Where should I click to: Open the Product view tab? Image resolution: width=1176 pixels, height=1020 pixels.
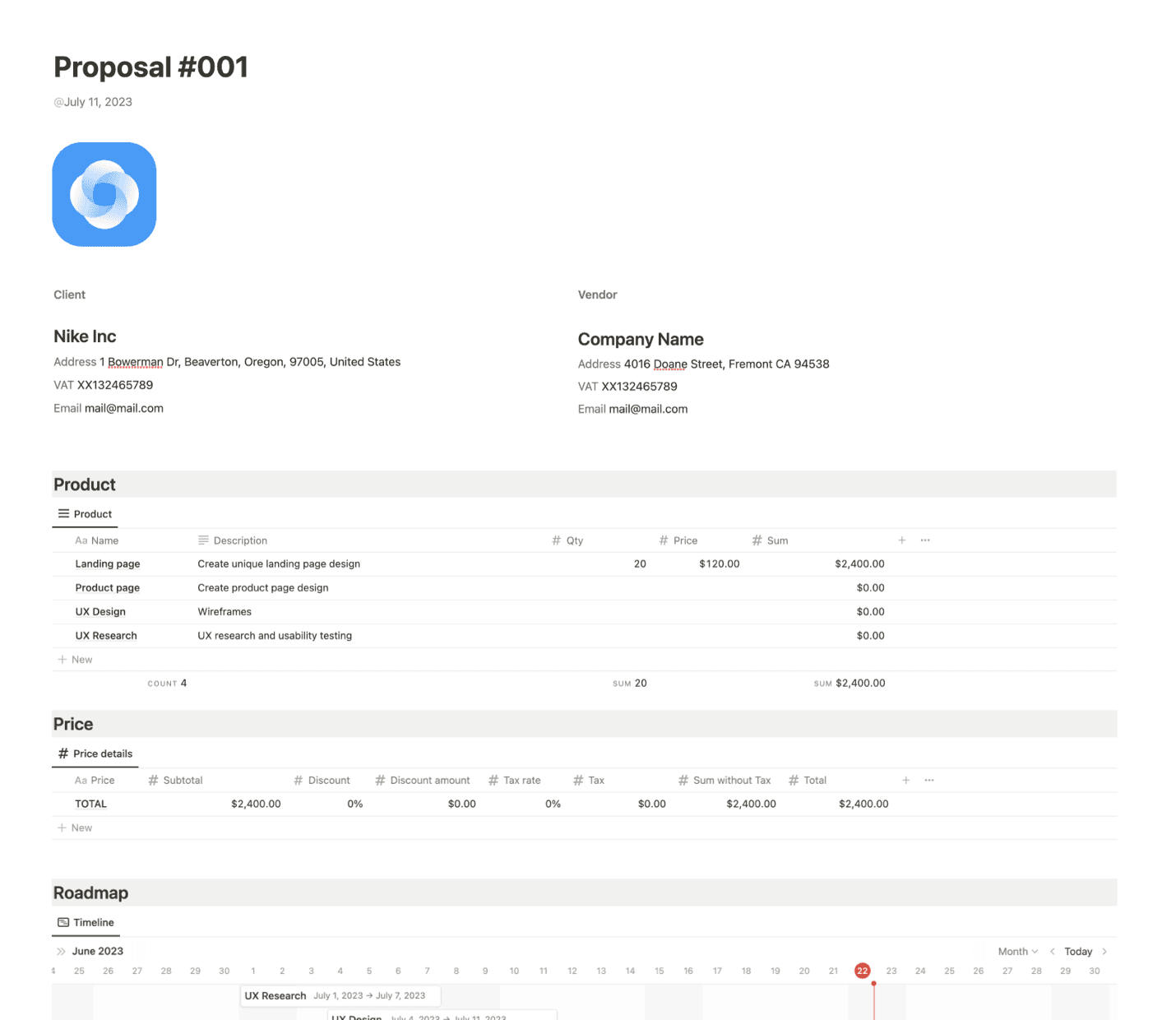85,514
